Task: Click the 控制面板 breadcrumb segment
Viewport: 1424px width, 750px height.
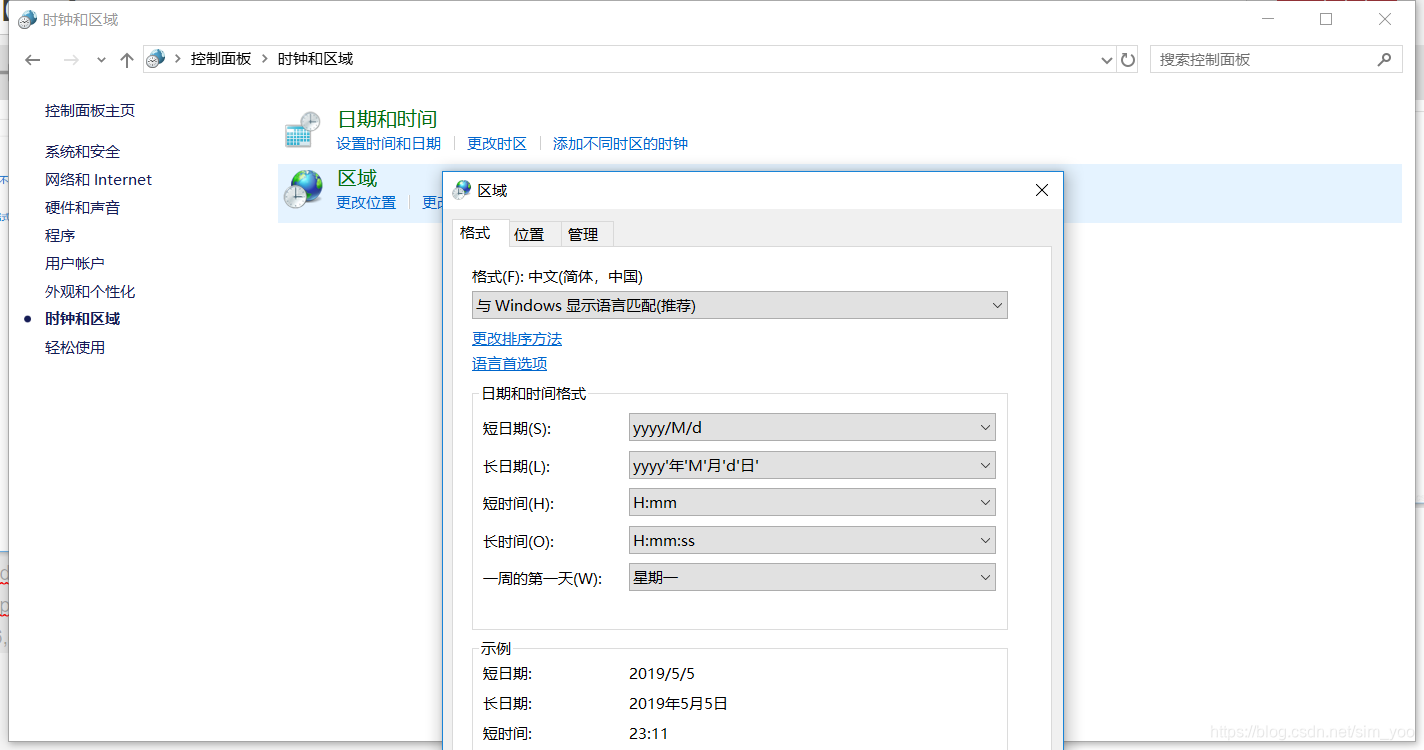Action: pyautogui.click(x=221, y=59)
